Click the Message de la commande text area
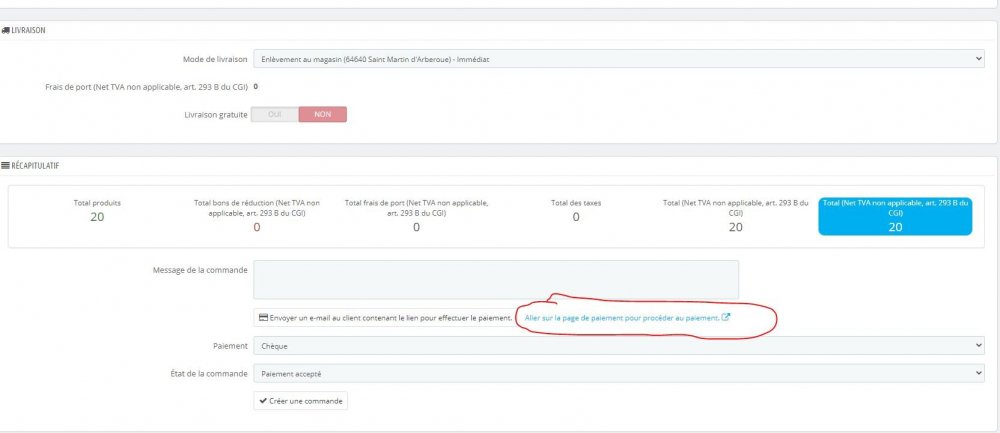 coord(496,279)
